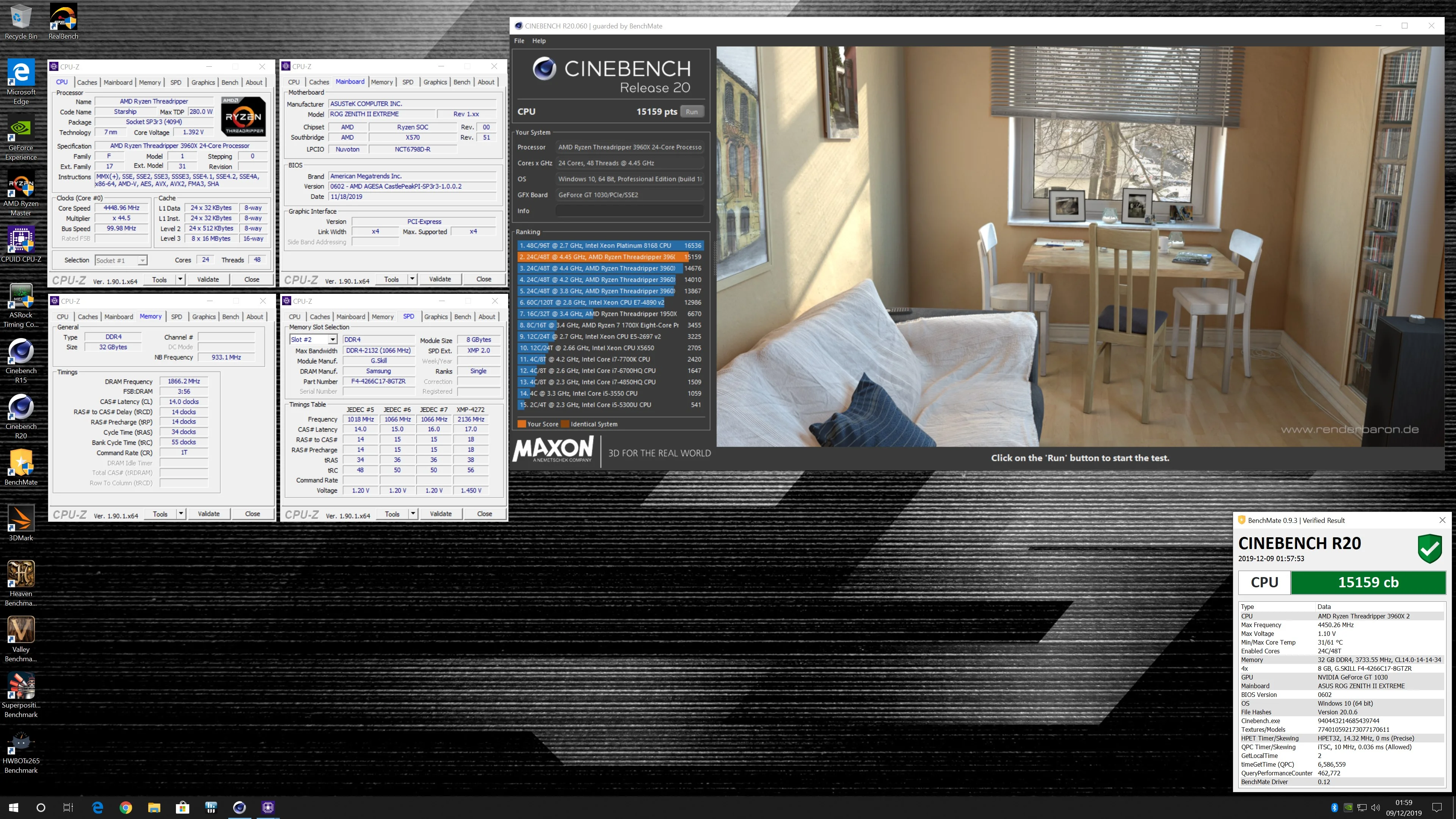
Task: Open Microsoft Edge desktop icon
Action: (x=21, y=82)
